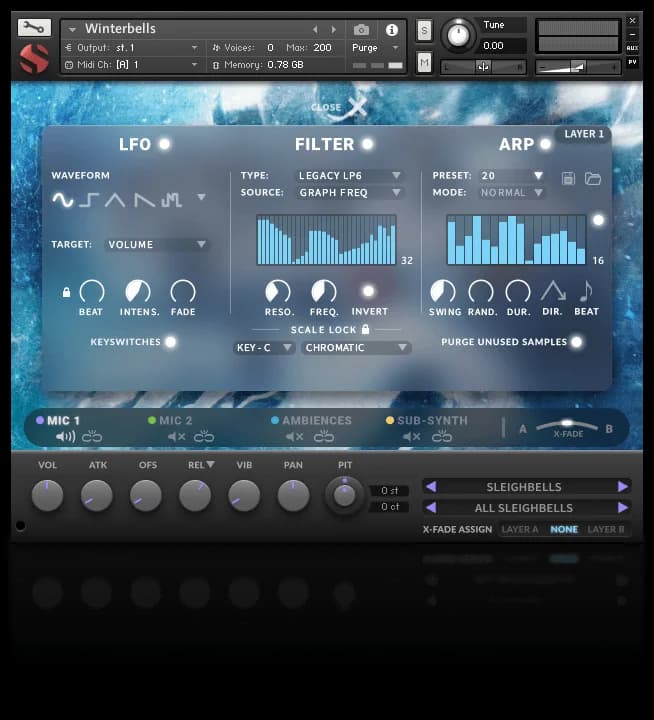Click the wrench edit-mode icon
Image resolution: width=654 pixels, height=720 pixels.
click(x=33, y=28)
